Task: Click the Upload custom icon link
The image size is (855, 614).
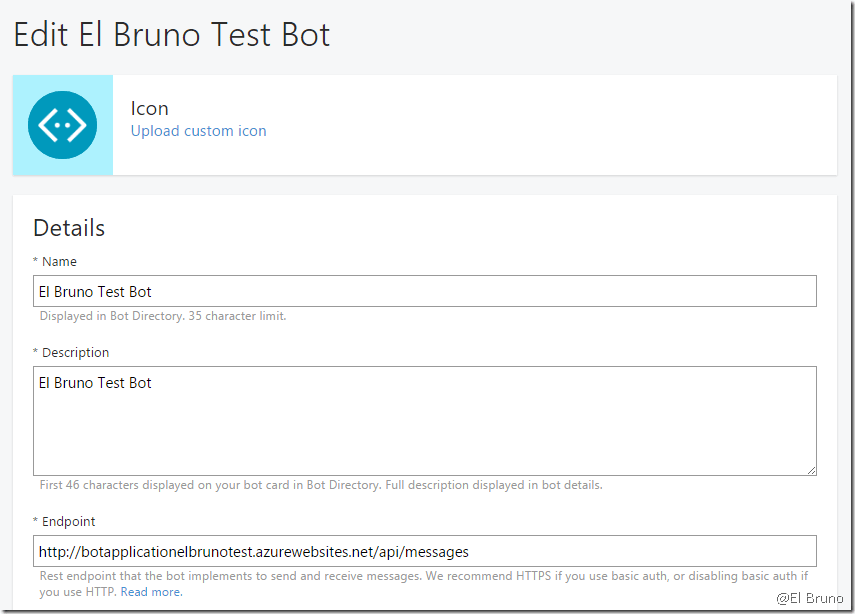Action: click(198, 131)
